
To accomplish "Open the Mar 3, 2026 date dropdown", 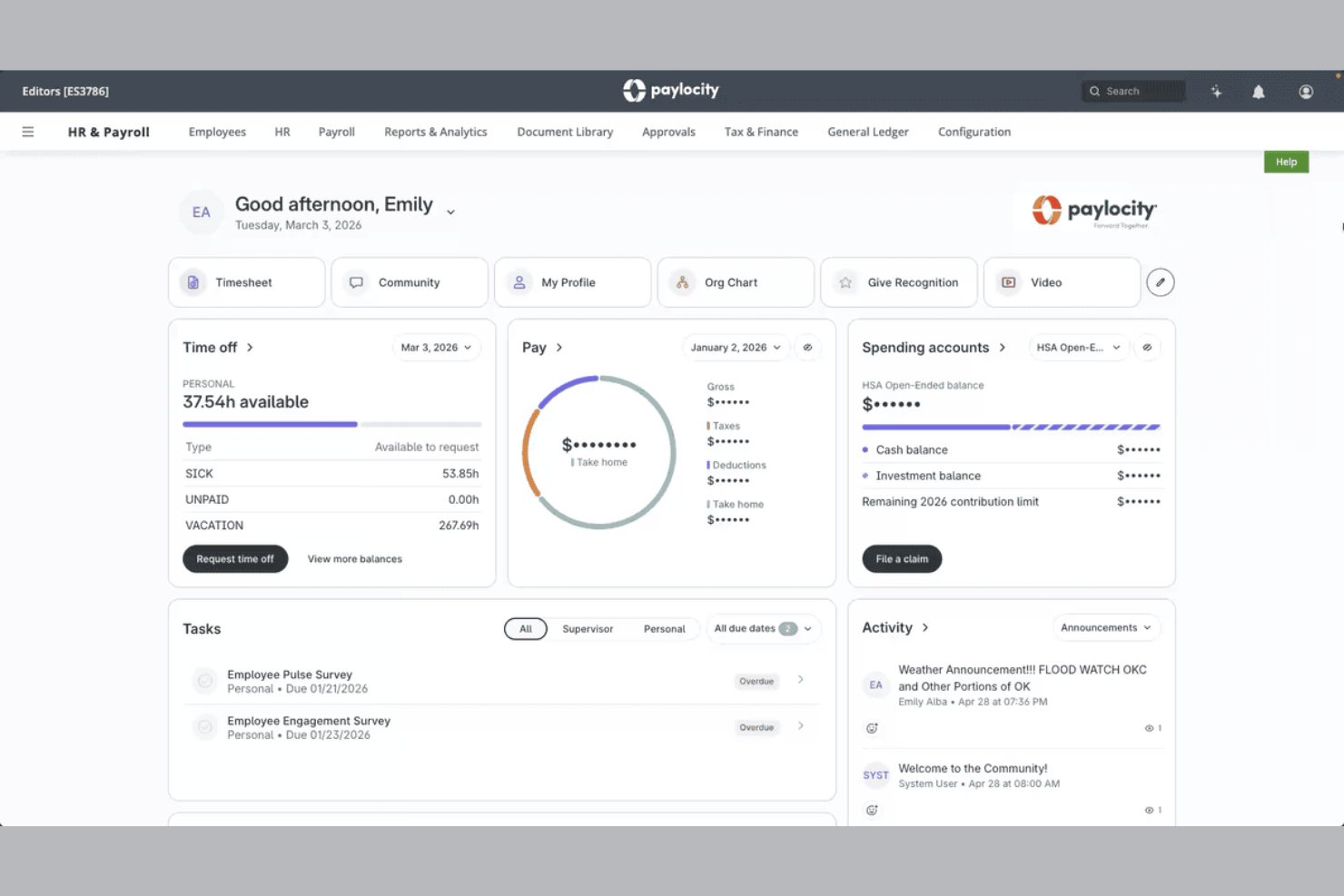I will [x=437, y=348].
